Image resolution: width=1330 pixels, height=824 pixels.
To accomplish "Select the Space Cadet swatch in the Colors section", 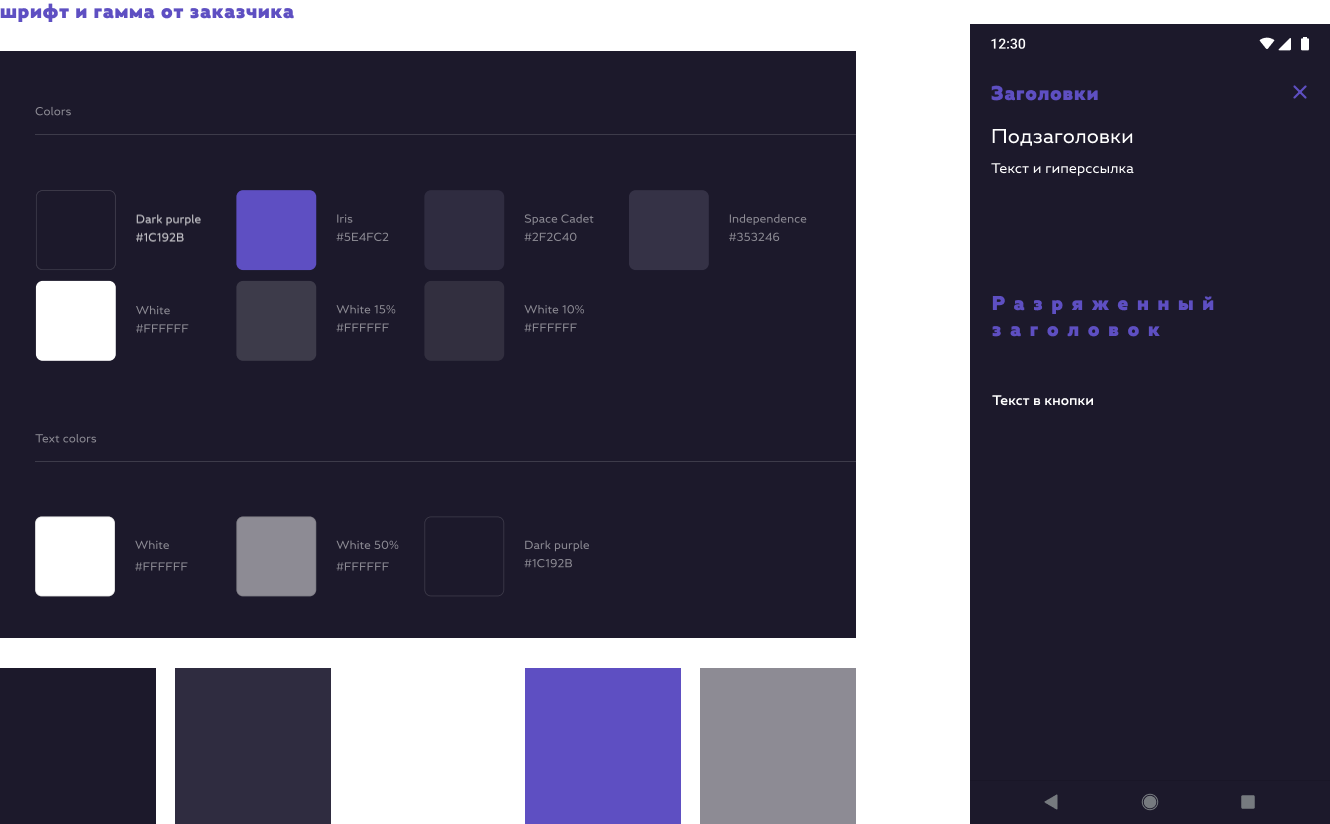I will point(464,230).
